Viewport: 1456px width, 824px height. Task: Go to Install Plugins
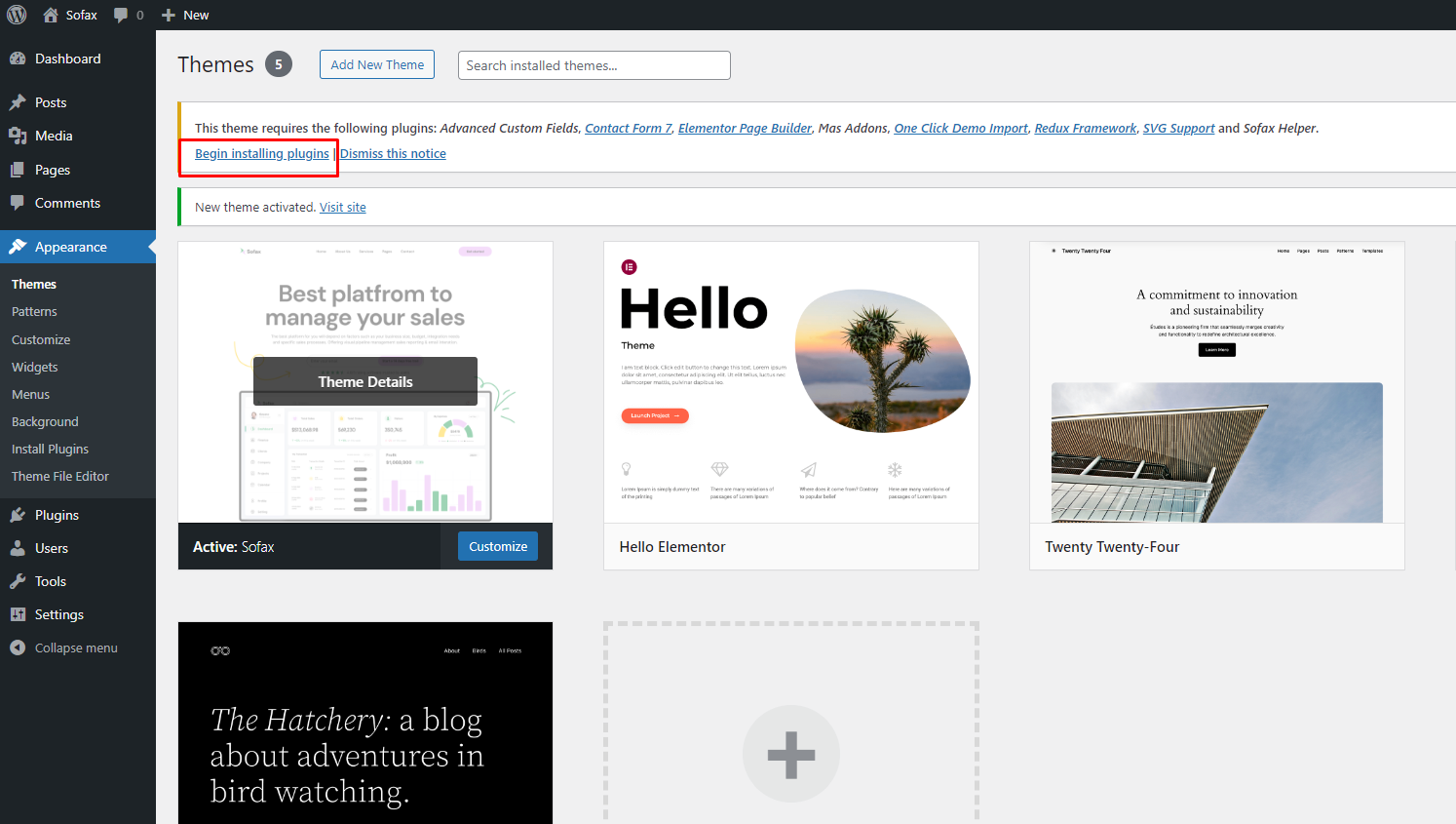click(x=50, y=449)
